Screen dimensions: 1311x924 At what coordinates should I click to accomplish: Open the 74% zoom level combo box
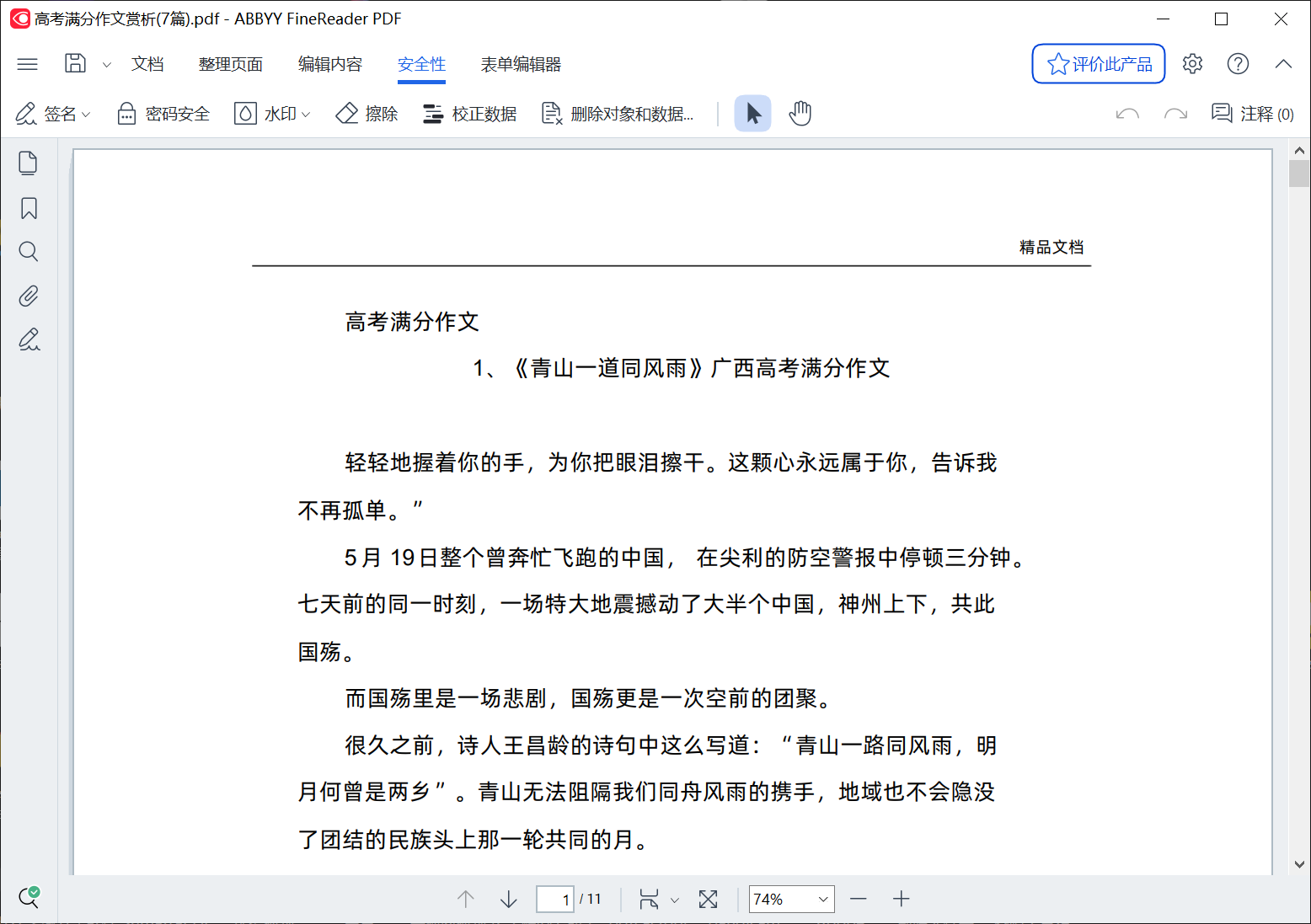coord(791,899)
